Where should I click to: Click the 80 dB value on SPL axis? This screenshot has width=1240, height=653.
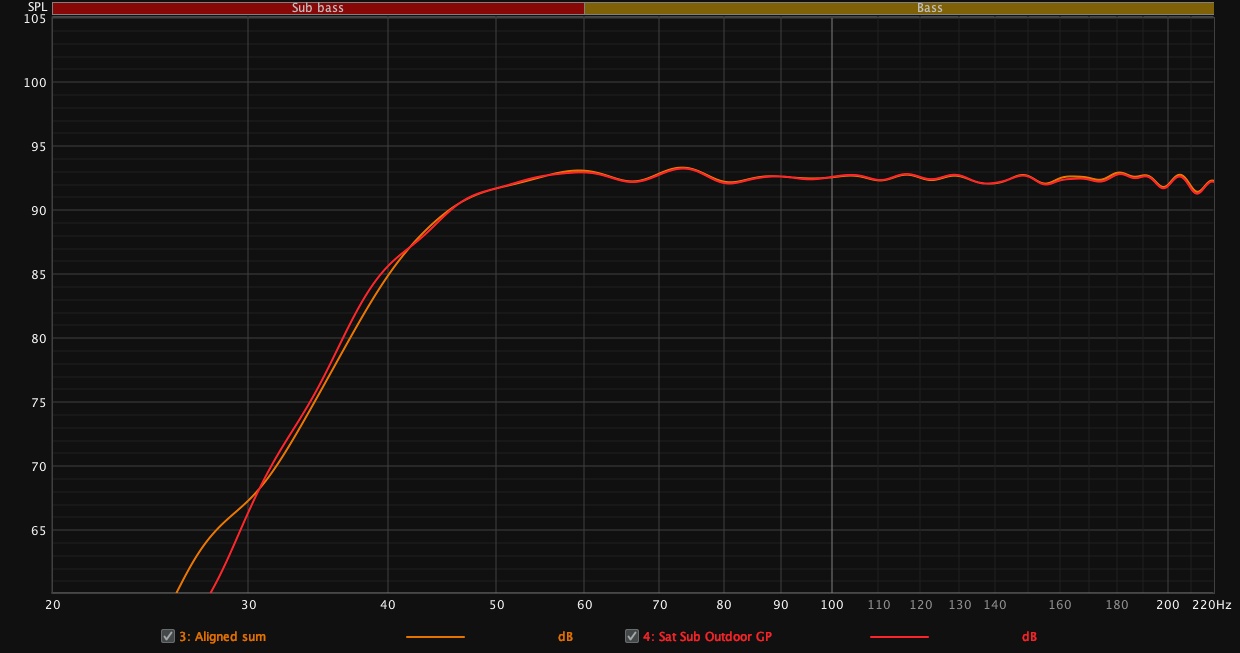(x=38, y=338)
